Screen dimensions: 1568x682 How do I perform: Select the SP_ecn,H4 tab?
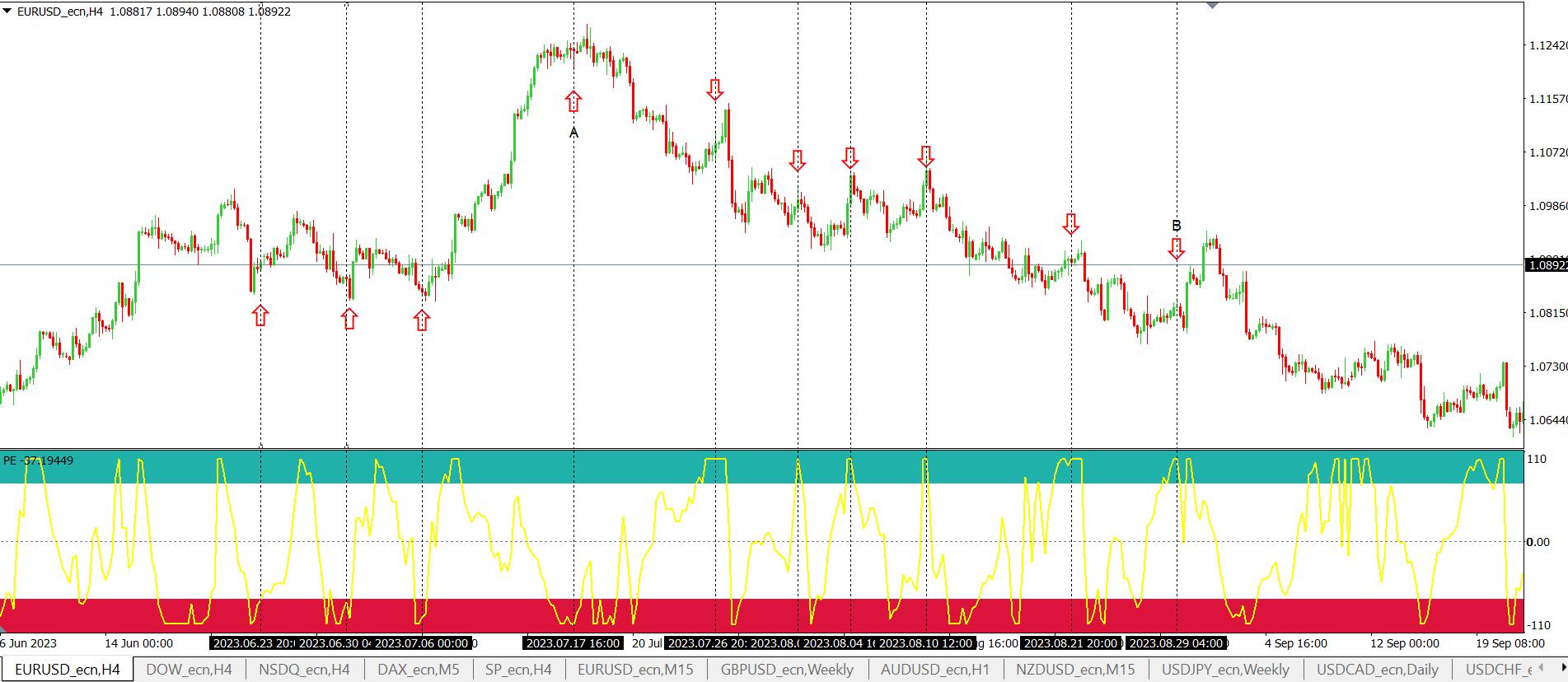pyautogui.click(x=518, y=670)
